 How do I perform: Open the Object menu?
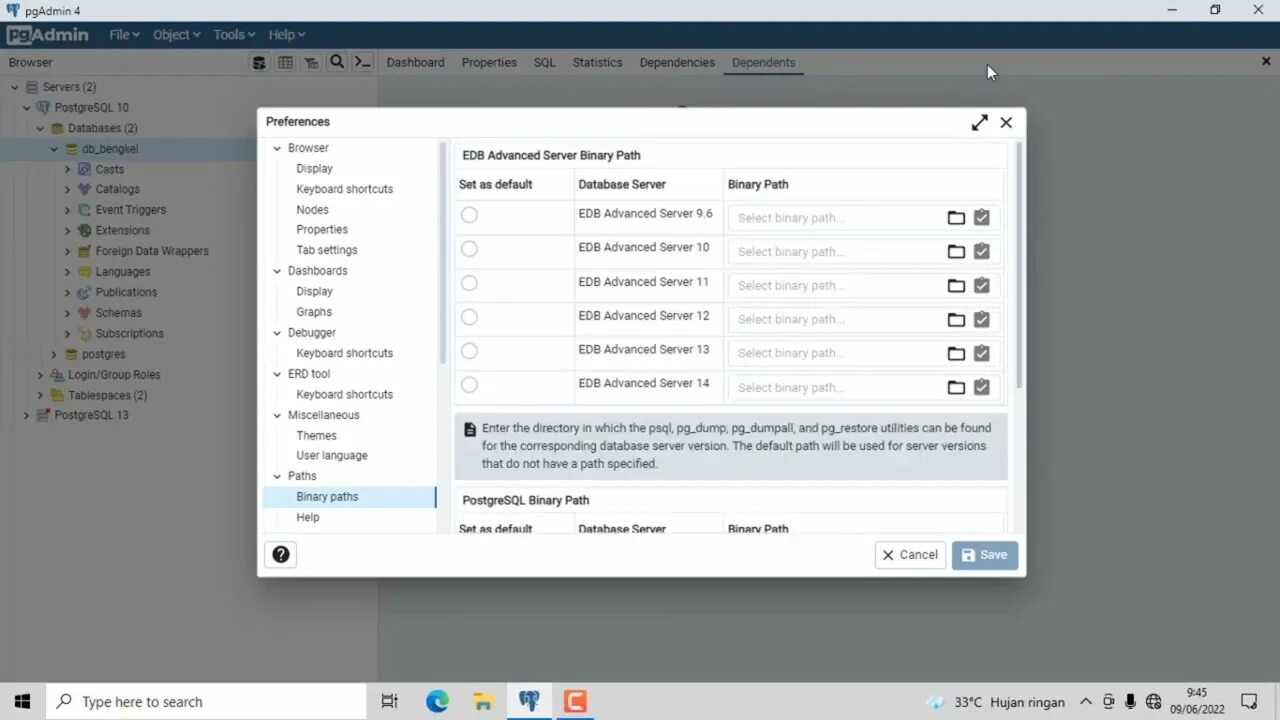176,35
